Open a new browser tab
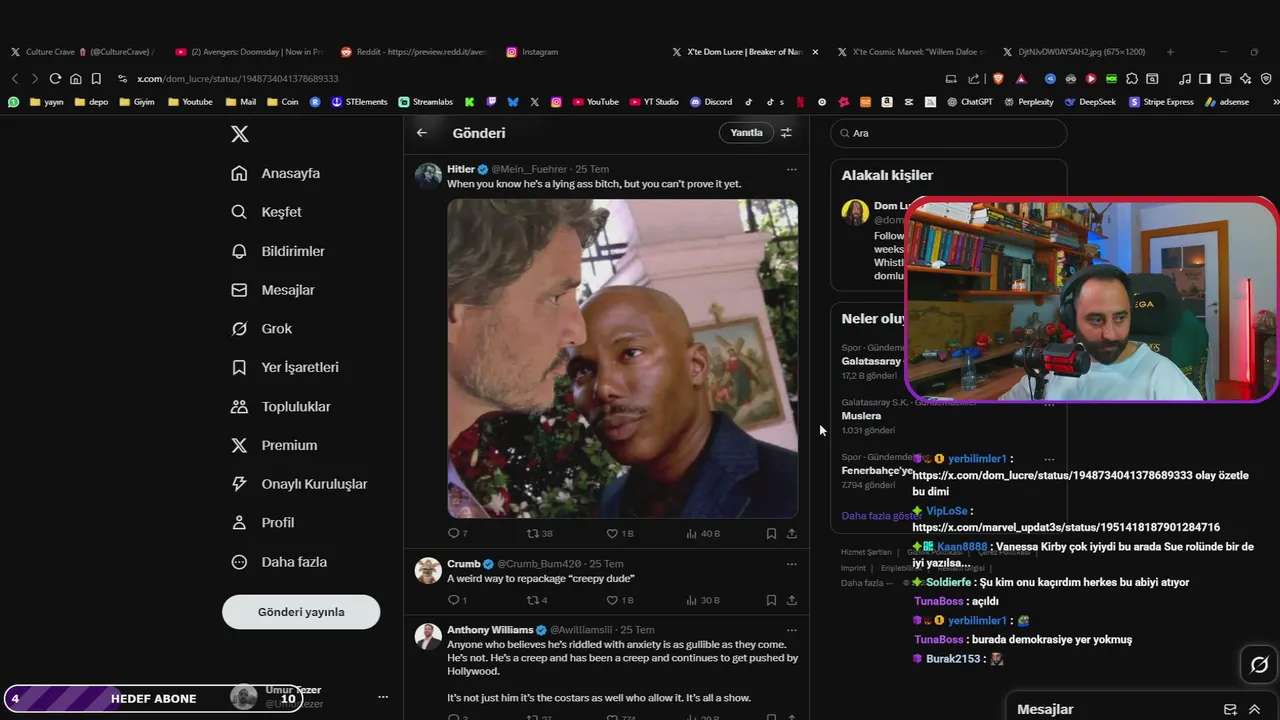1280x720 pixels. (1170, 52)
